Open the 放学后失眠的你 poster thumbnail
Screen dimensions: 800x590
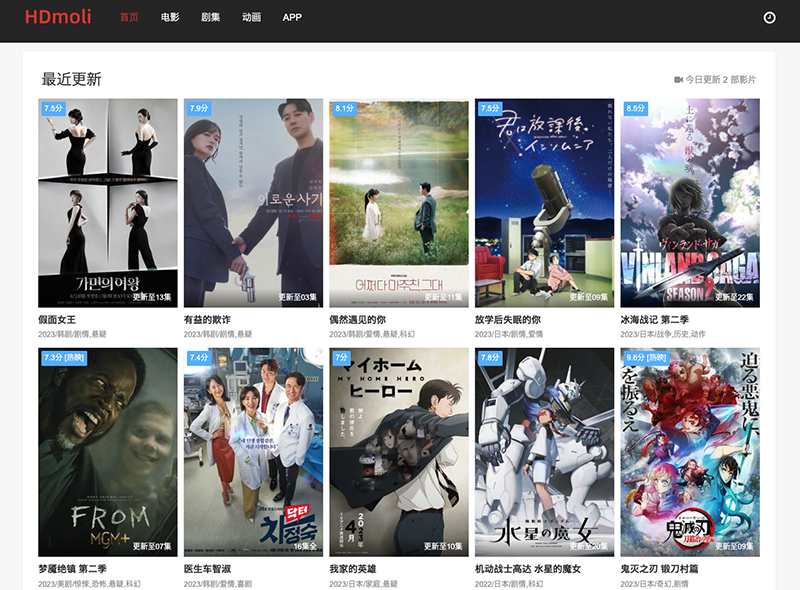pyautogui.click(x=544, y=203)
